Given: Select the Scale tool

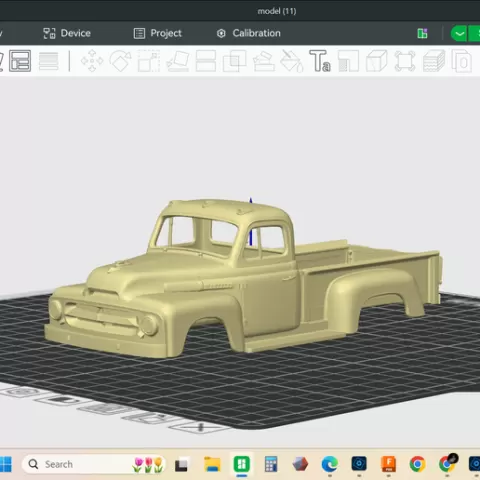Looking at the screenshot, I should [149, 61].
